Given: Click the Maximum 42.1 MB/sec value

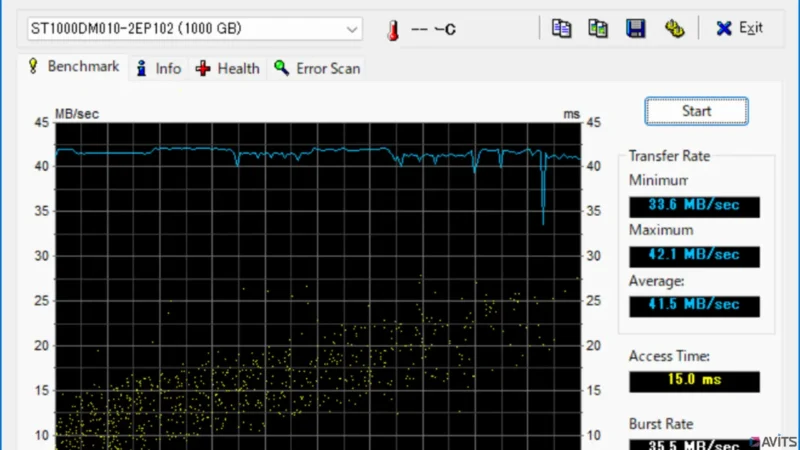Looking at the screenshot, I should point(694,256).
